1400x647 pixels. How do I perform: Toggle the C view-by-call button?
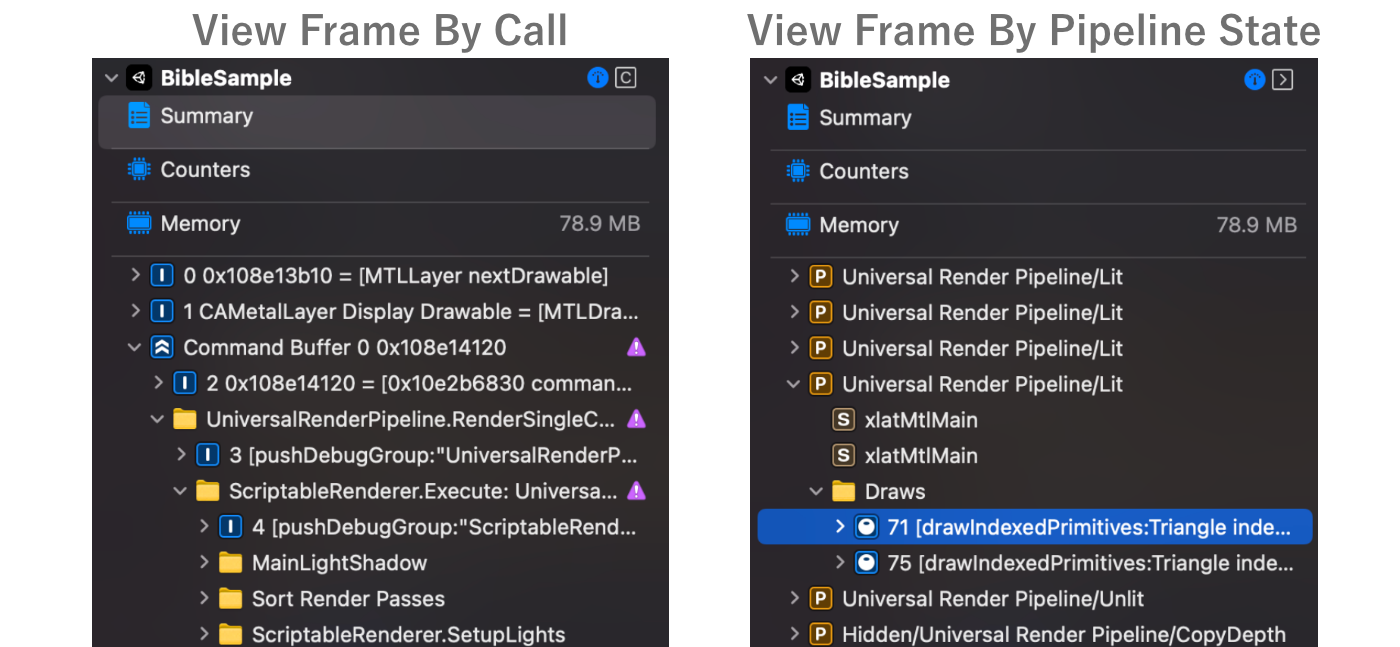[625, 77]
